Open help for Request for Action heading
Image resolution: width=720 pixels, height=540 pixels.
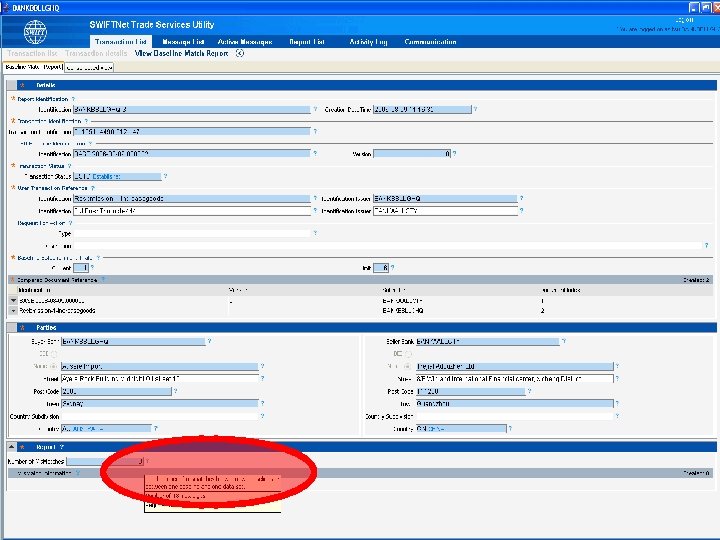70,223
